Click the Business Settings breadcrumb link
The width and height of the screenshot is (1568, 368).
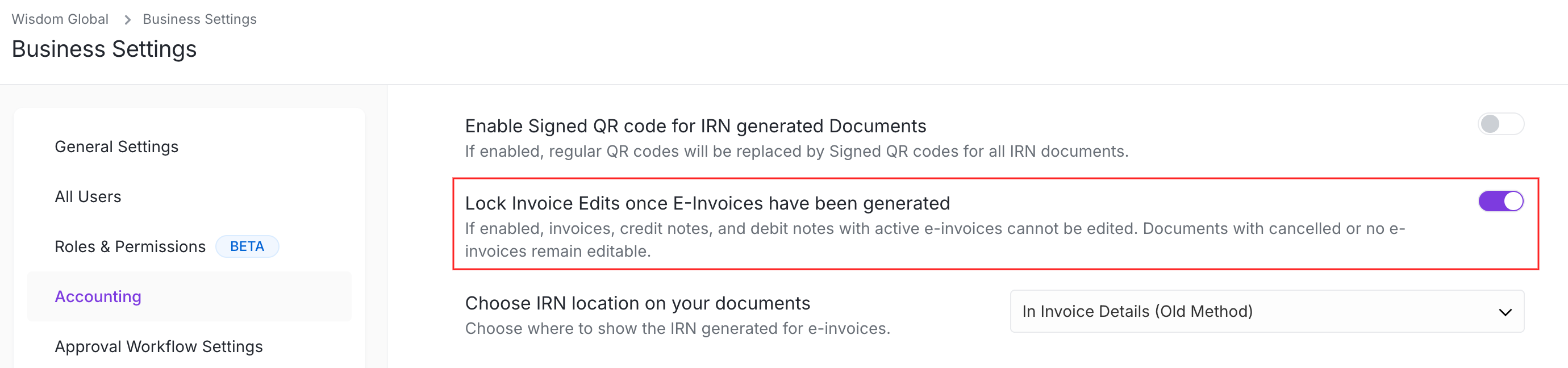pos(199,19)
